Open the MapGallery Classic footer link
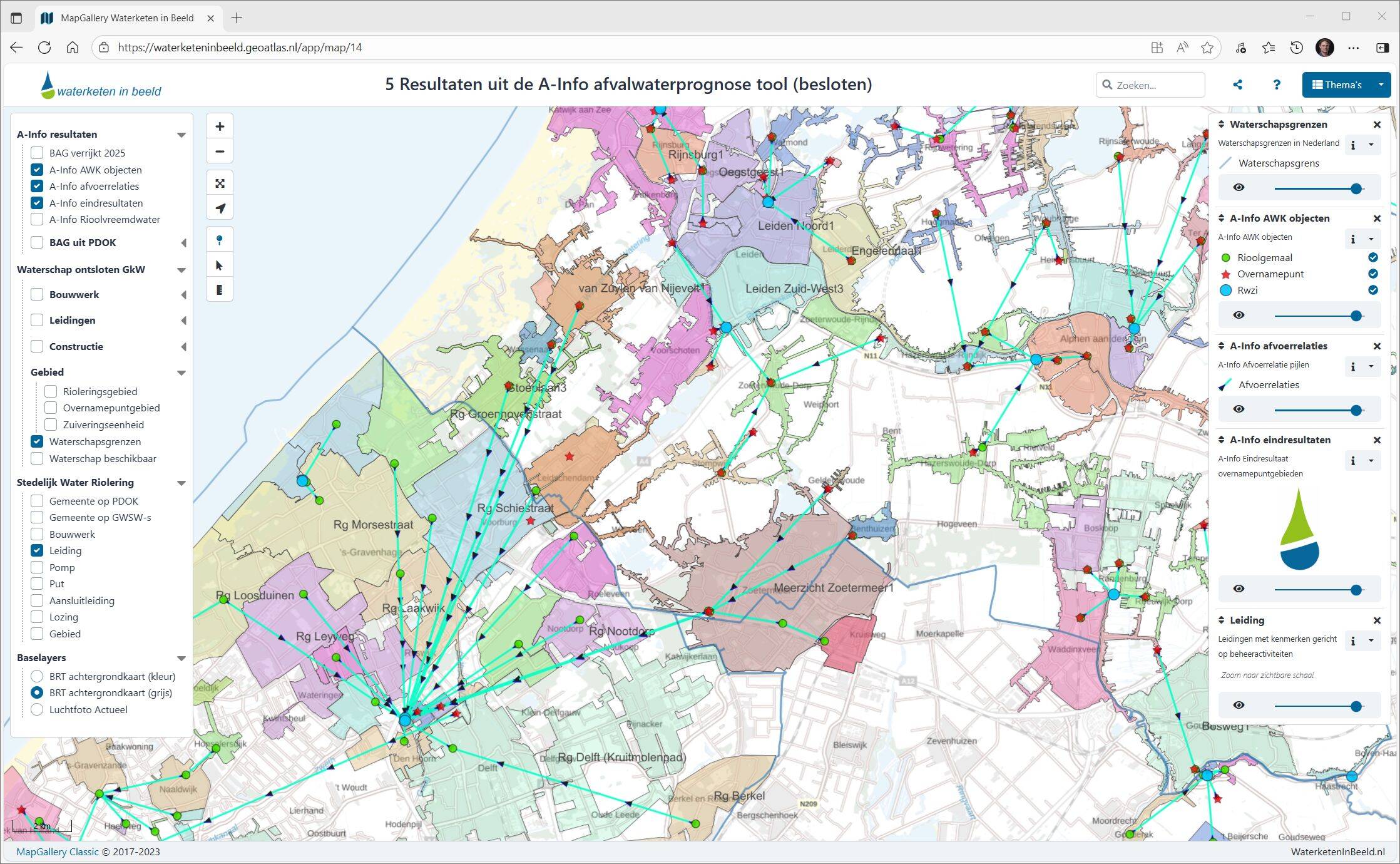Image resolution: width=1400 pixels, height=864 pixels. [57, 851]
